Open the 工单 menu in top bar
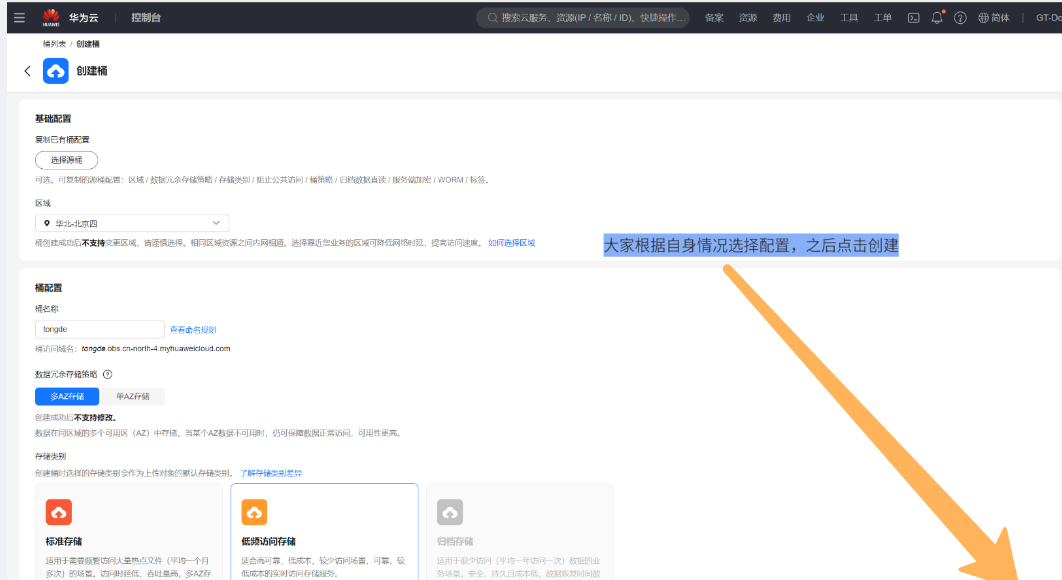 [883, 18]
